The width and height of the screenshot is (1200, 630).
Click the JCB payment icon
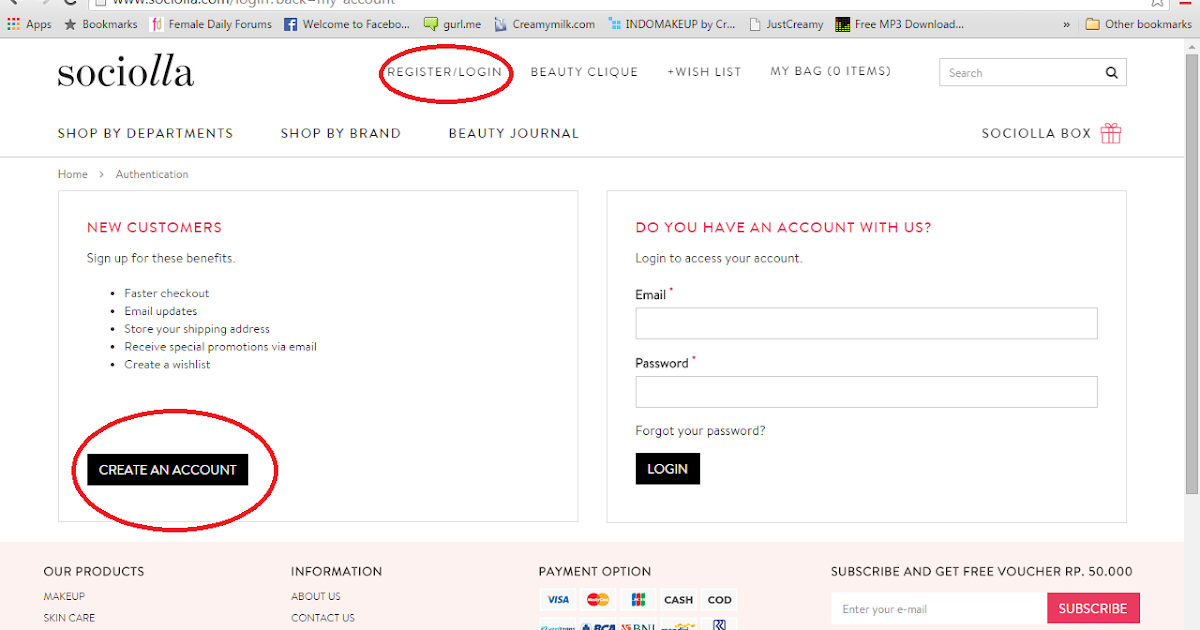pos(638,600)
